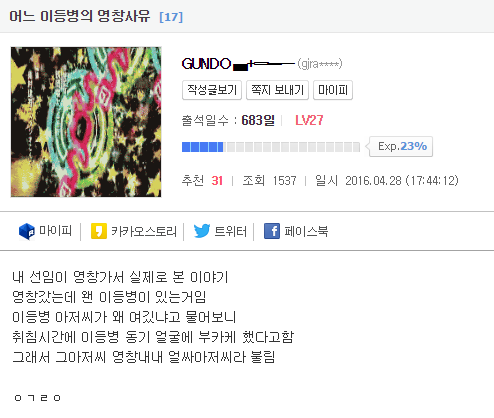Click the blue experience progress bar
The width and height of the screenshot is (494, 418).
(x=271, y=147)
